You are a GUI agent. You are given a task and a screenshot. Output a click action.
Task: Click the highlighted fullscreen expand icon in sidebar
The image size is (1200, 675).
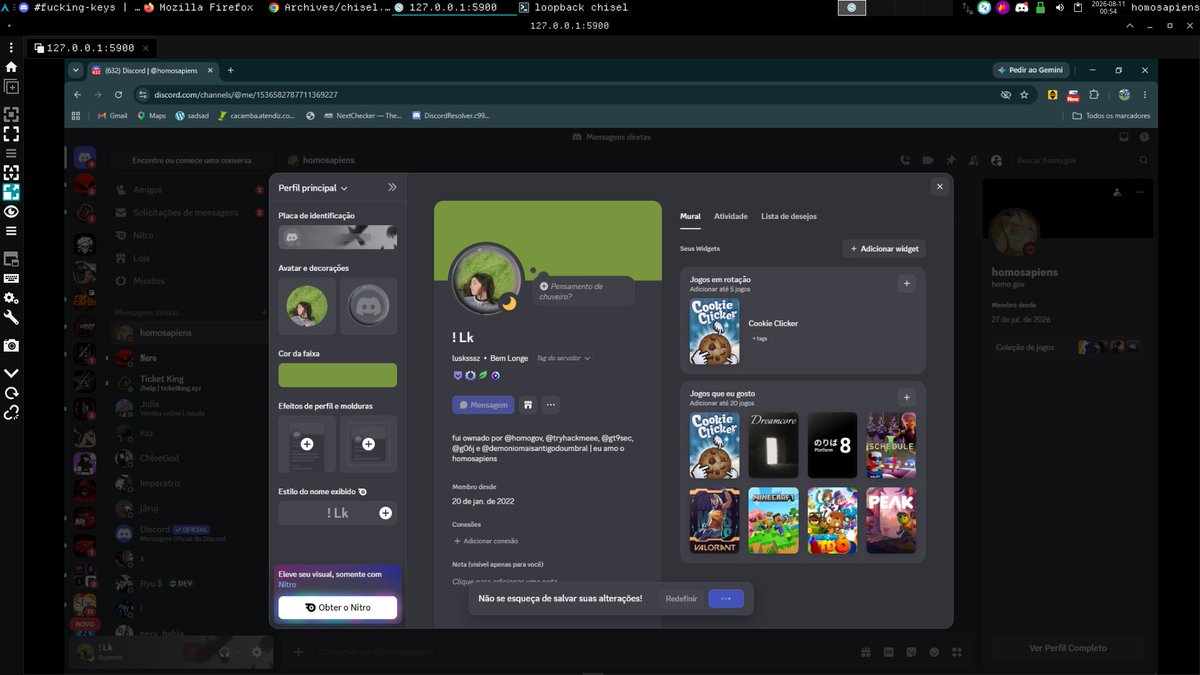tap(11, 192)
